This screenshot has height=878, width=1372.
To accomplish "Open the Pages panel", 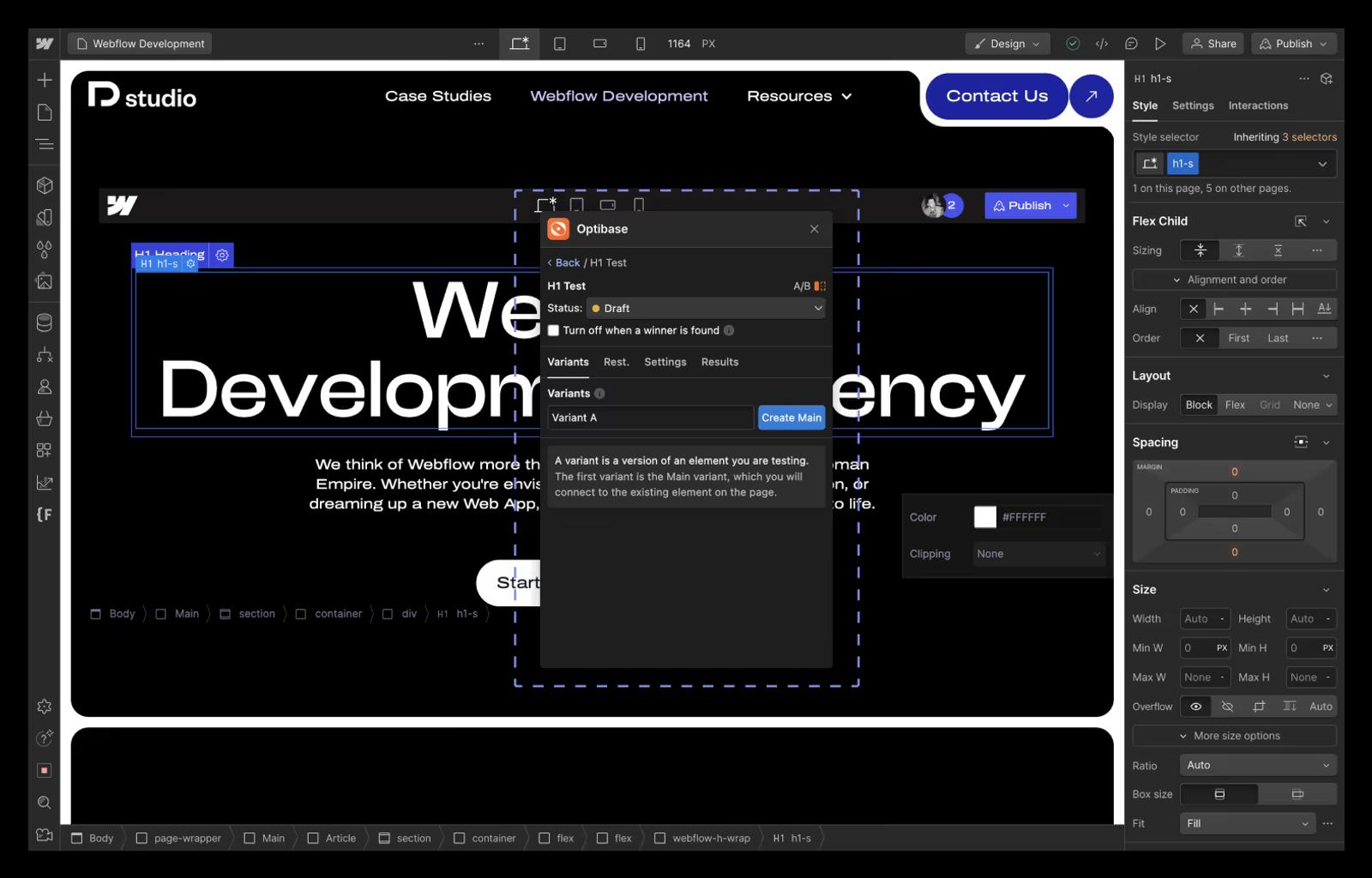I will pos(45,112).
